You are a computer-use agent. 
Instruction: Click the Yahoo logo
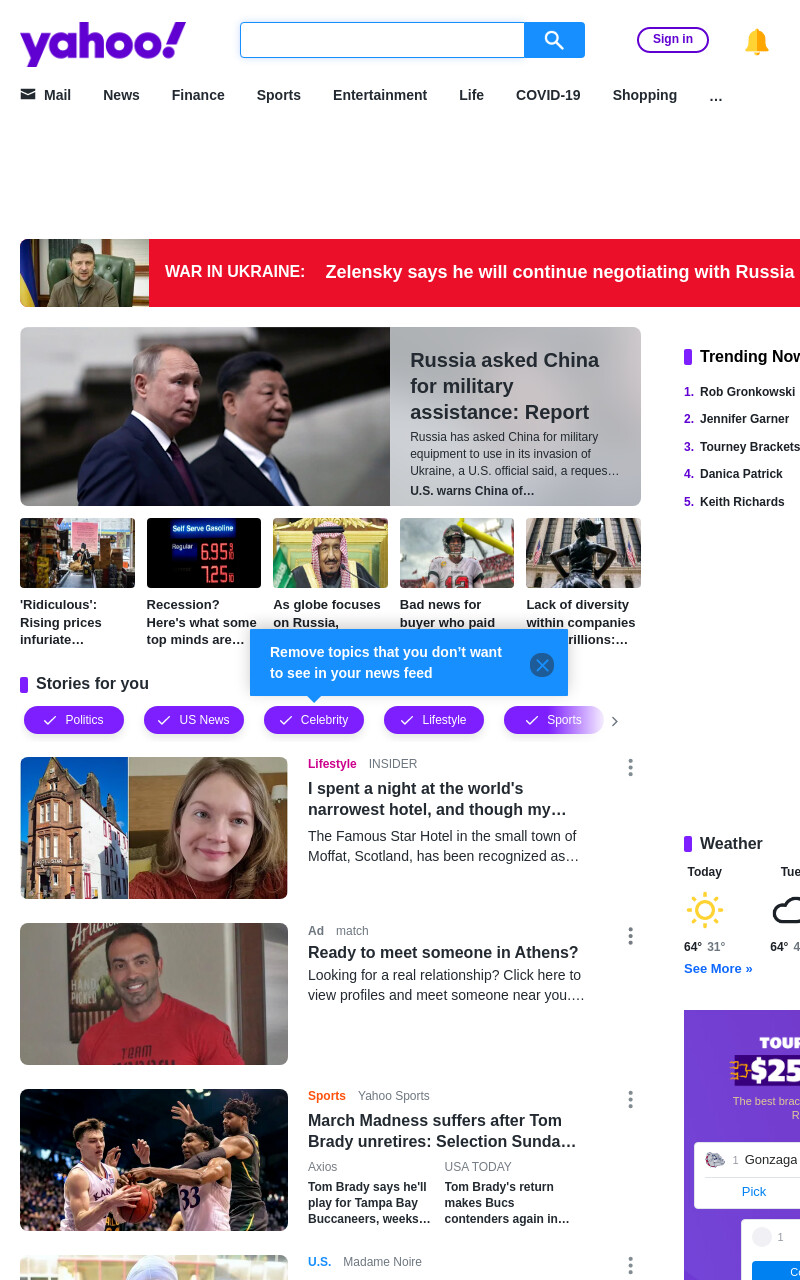point(103,43)
